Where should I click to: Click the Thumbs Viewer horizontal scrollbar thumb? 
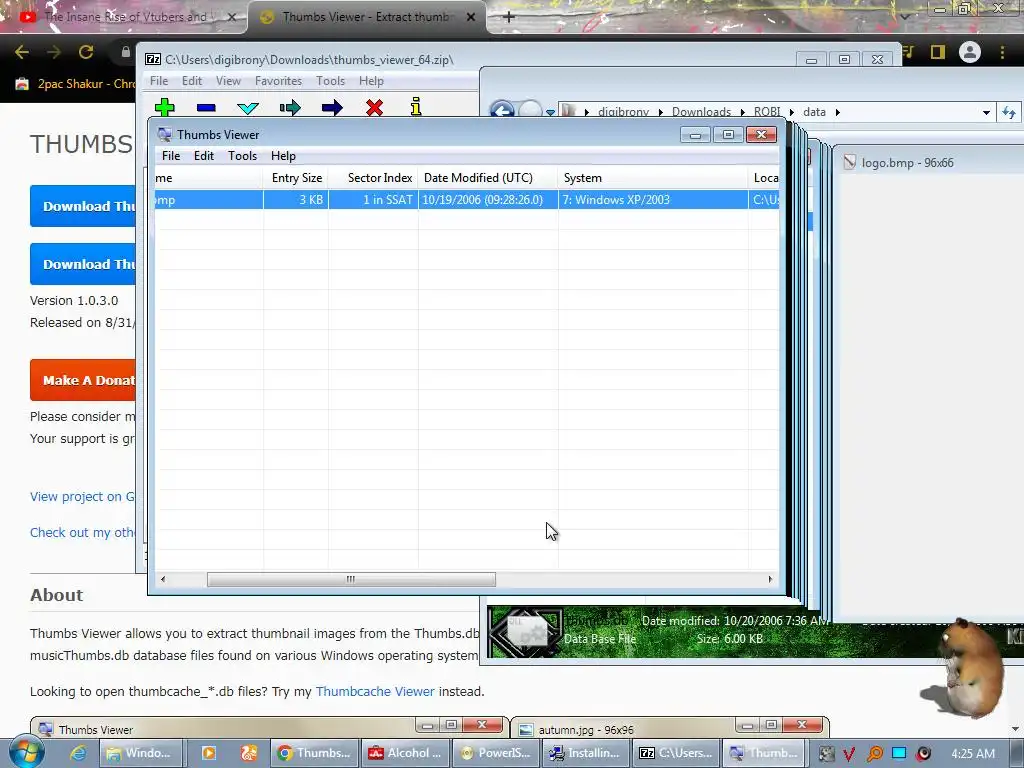pos(351,579)
